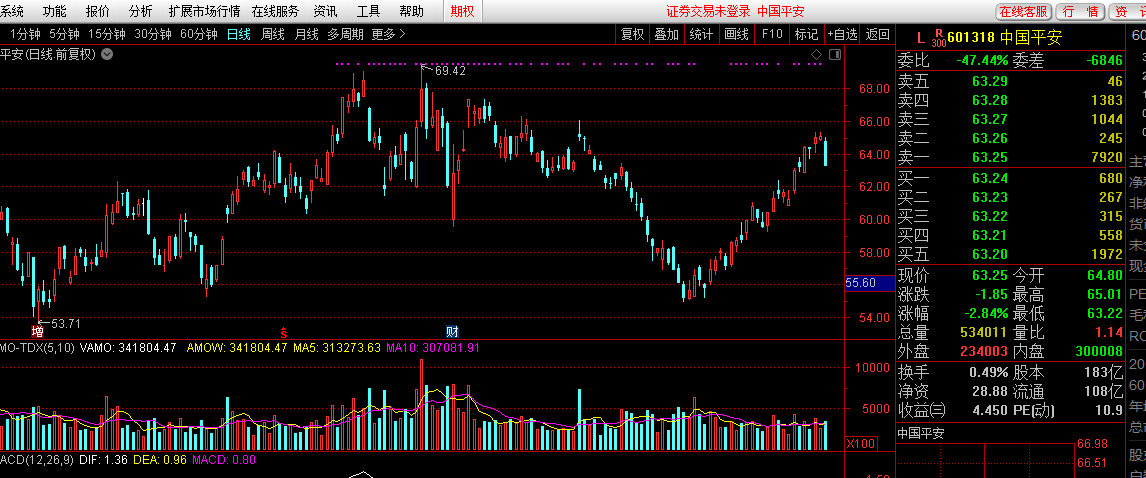The width and height of the screenshot is (1146, 478).
Task: Click the VAMO: 341804.47 indicator value
Action: coord(127,348)
